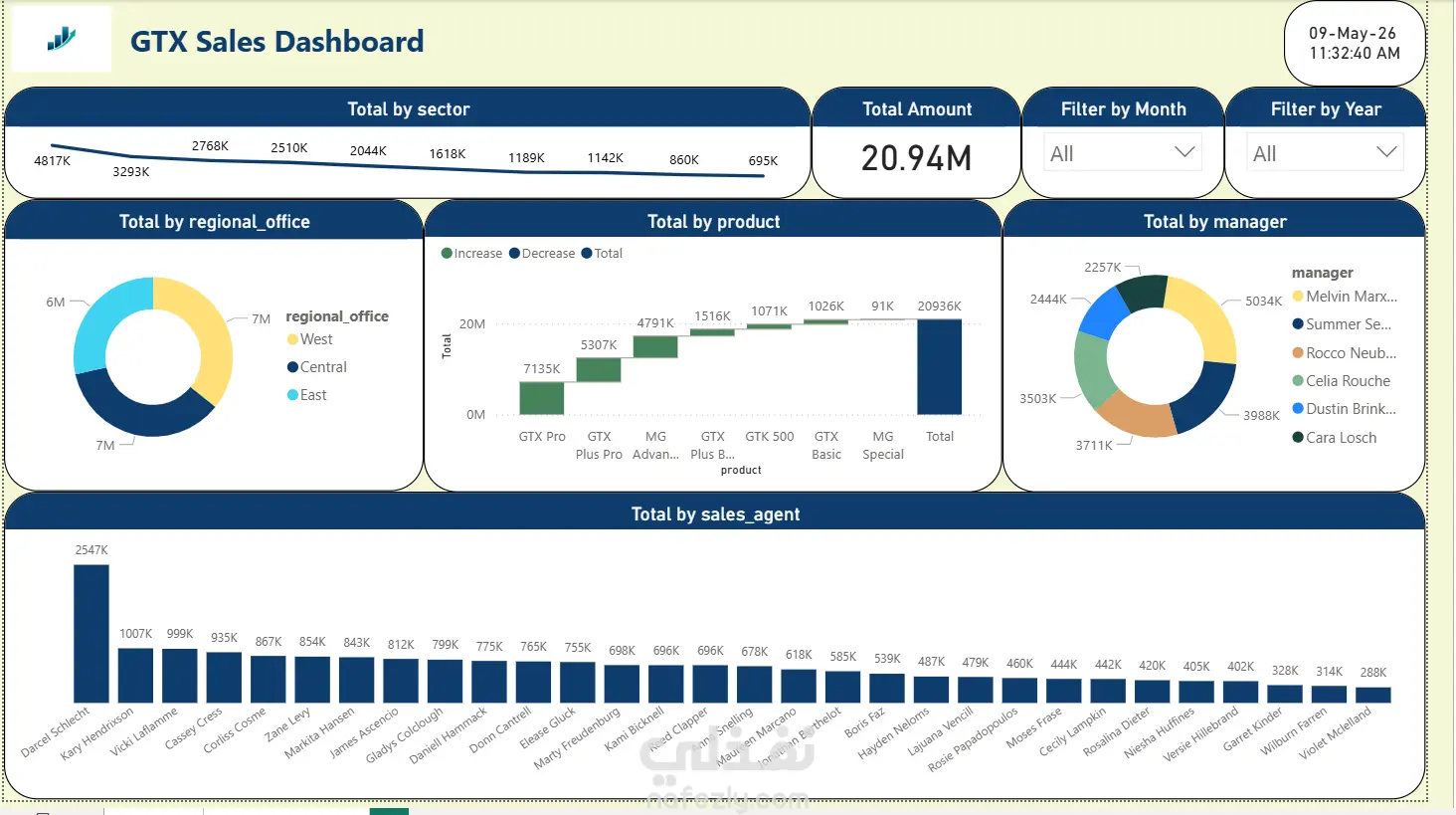This screenshot has height=815, width=1456.
Task: Click the 20.94M Total Amount card
Action: pyautogui.click(x=916, y=158)
